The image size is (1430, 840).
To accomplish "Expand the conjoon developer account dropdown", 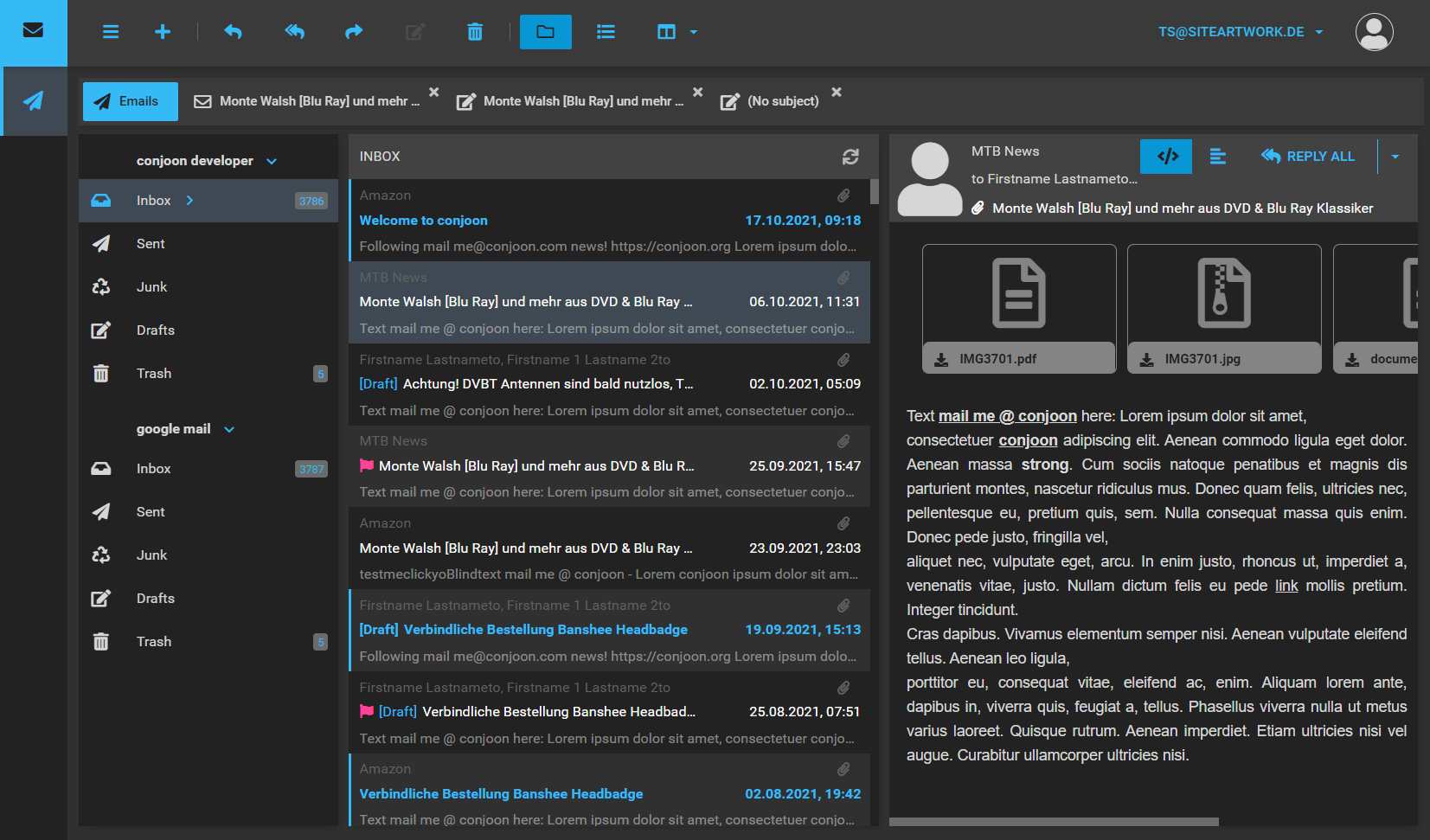I will 272,162.
